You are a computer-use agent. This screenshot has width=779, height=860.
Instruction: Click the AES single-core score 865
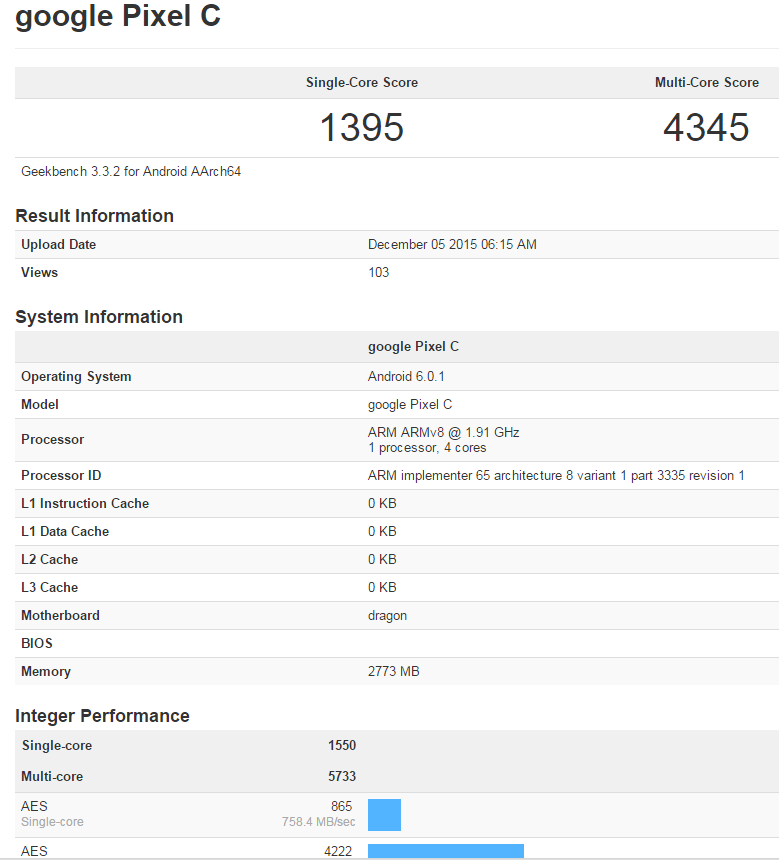coord(341,806)
